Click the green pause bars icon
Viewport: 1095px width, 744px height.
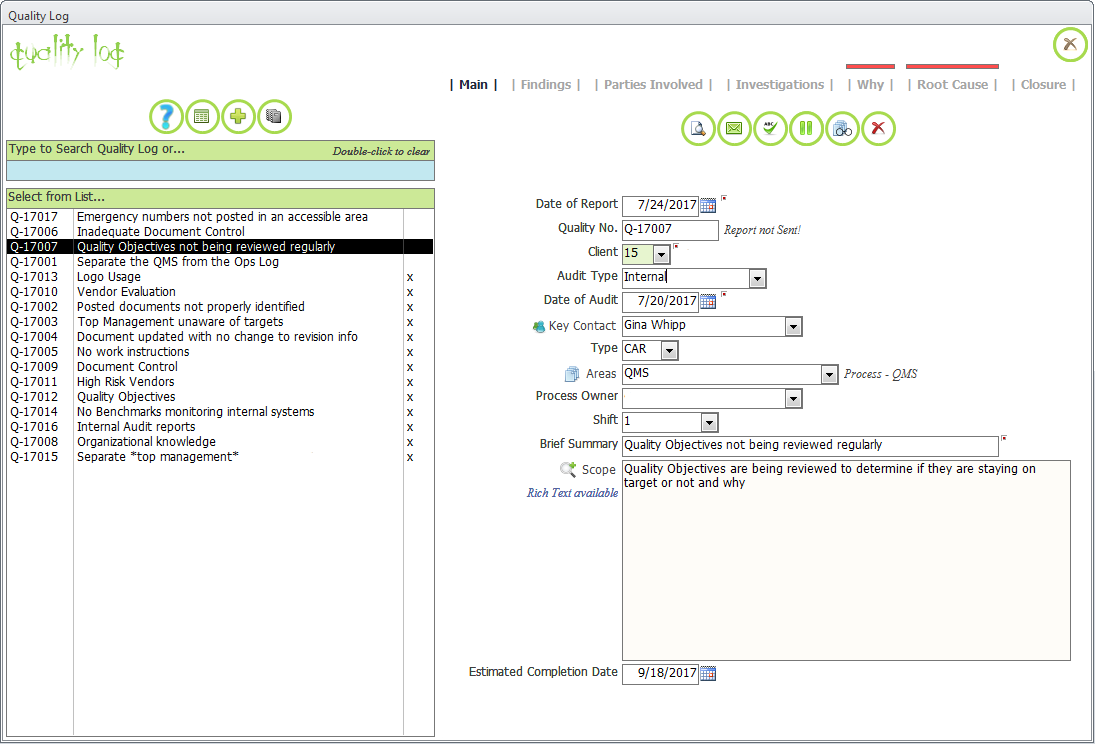pyautogui.click(x=806, y=129)
